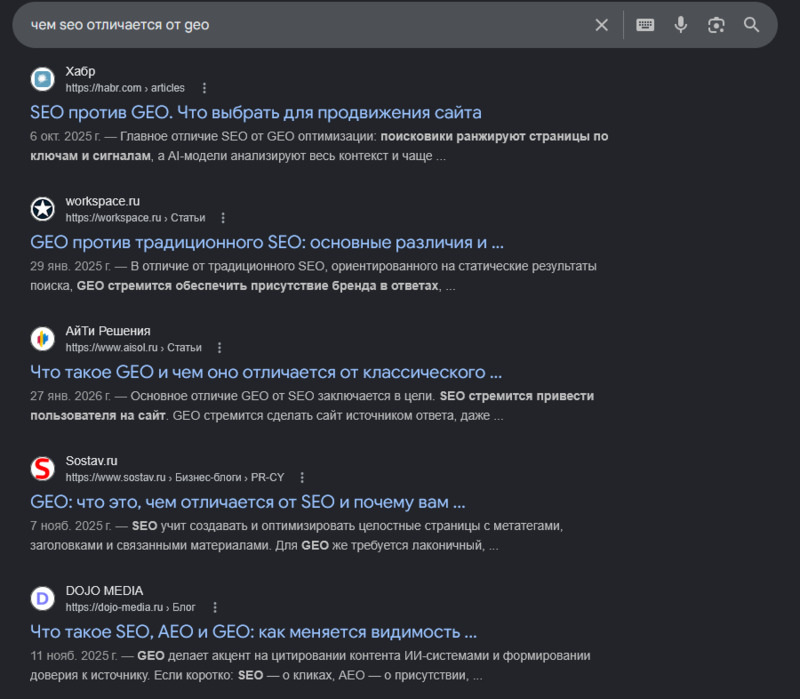Click the https://workspace.ru › Статьи URL
Viewport: 800px width, 699px height.
pos(135,218)
